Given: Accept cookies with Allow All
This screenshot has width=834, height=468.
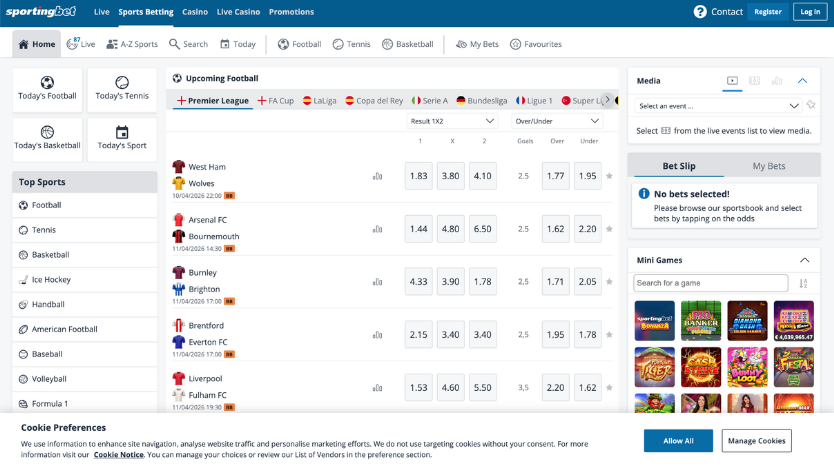Looking at the screenshot, I should (678, 441).
